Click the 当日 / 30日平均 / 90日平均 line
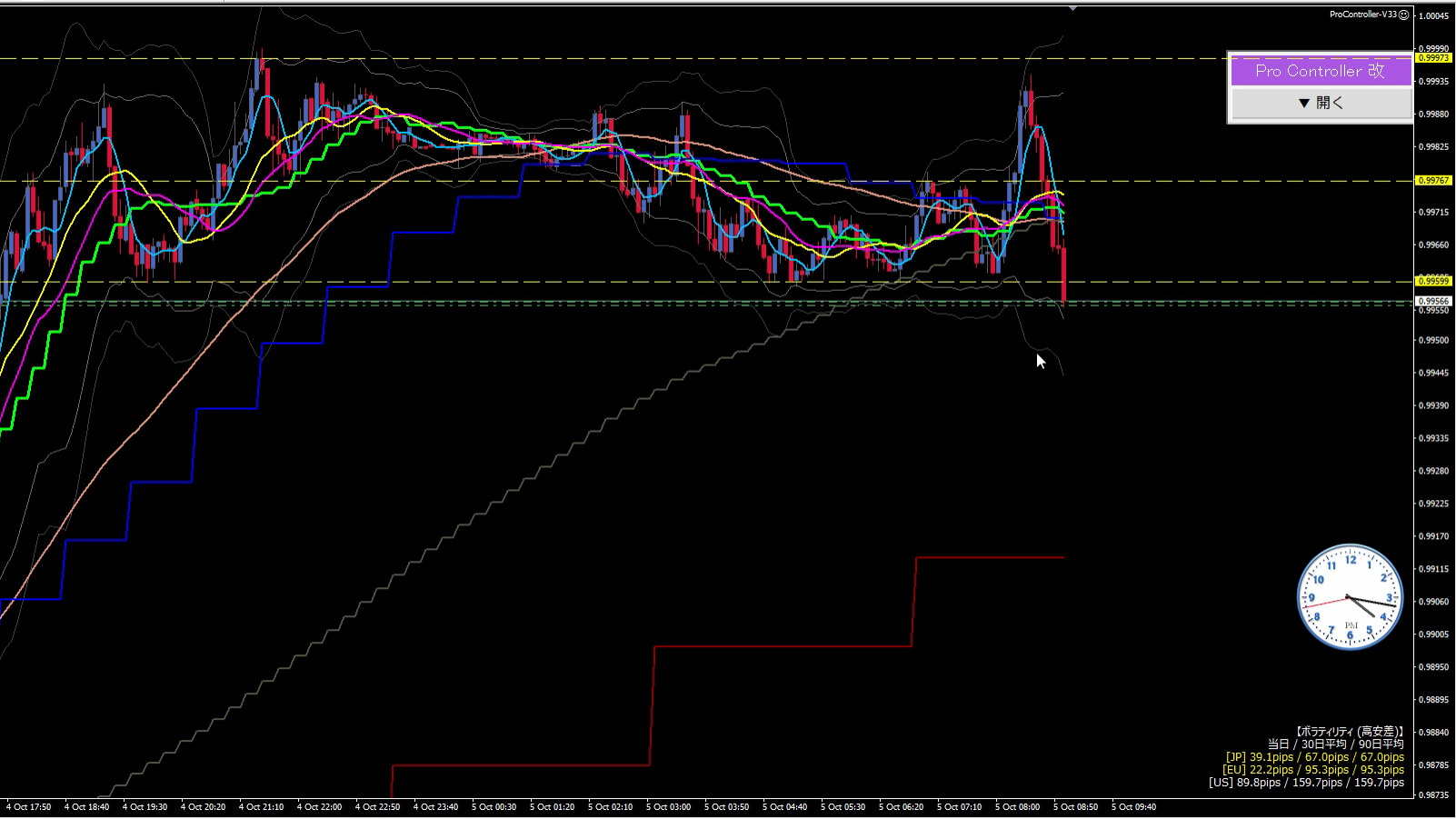 1336,744
